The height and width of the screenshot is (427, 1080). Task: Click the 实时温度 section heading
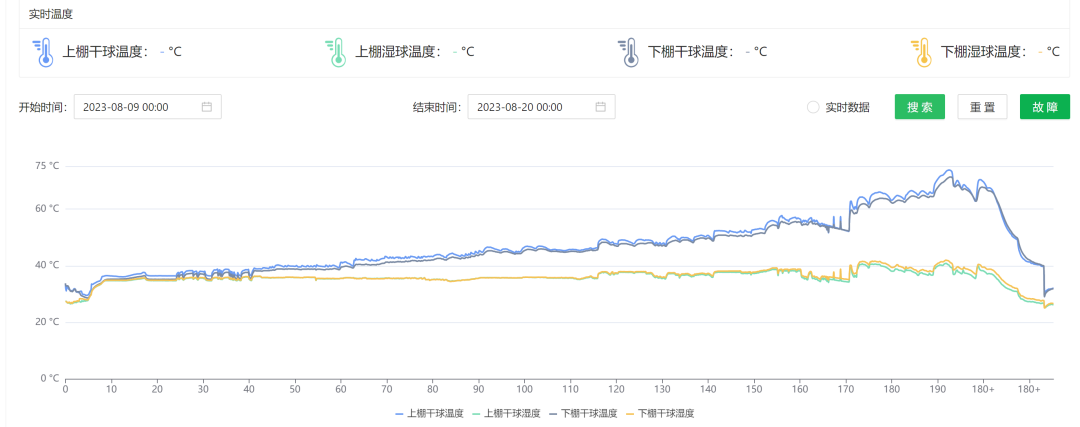(x=50, y=14)
